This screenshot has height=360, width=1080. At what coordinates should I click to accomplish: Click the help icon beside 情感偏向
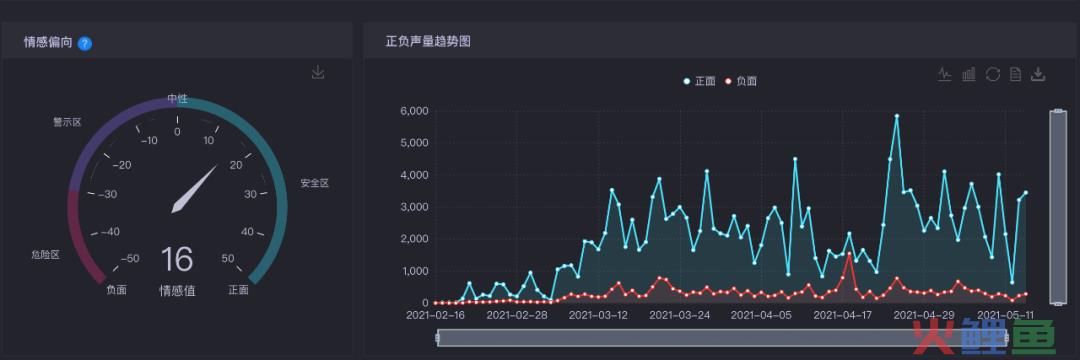tap(85, 43)
